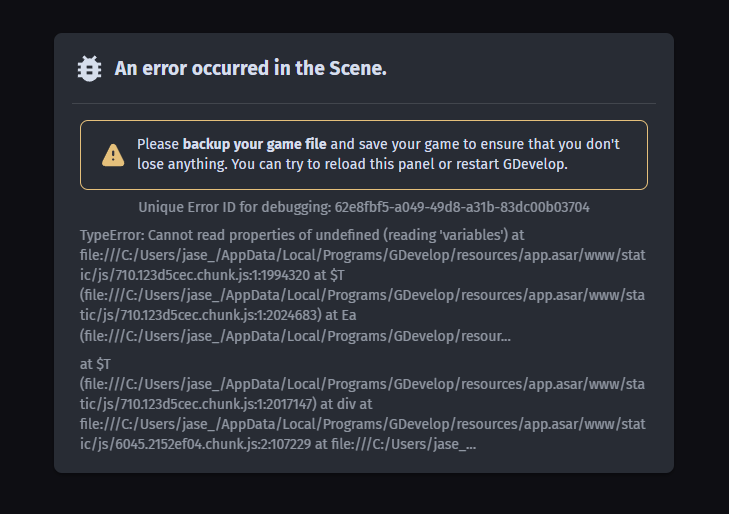Click the "Unique Error ID for debugging" label

coord(234,207)
